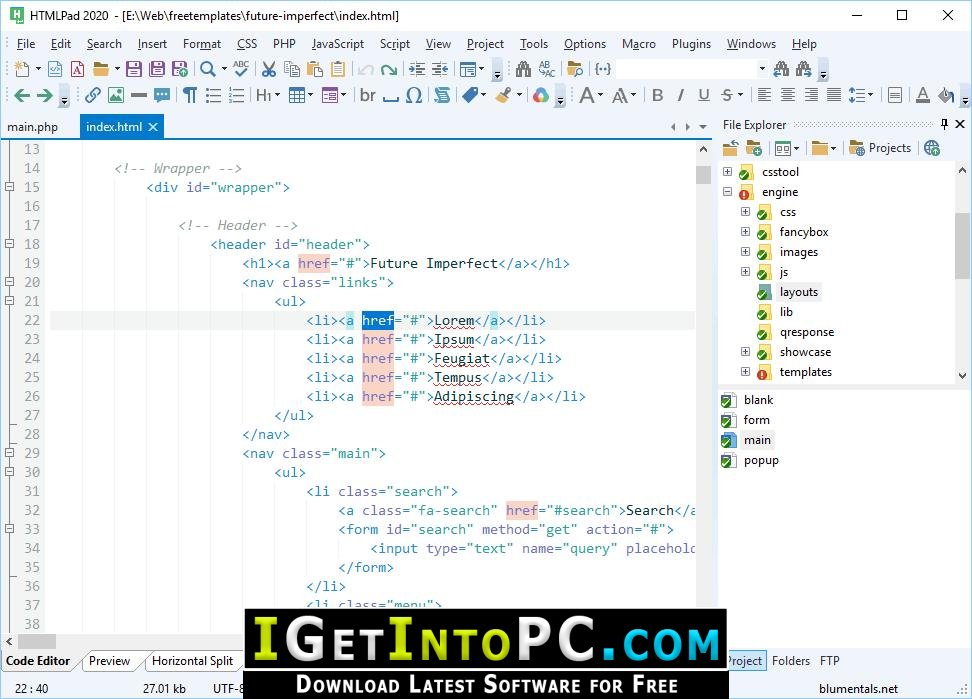This screenshot has width=972, height=699.
Task: Click the Projects button in File Explorer
Action: click(x=880, y=148)
